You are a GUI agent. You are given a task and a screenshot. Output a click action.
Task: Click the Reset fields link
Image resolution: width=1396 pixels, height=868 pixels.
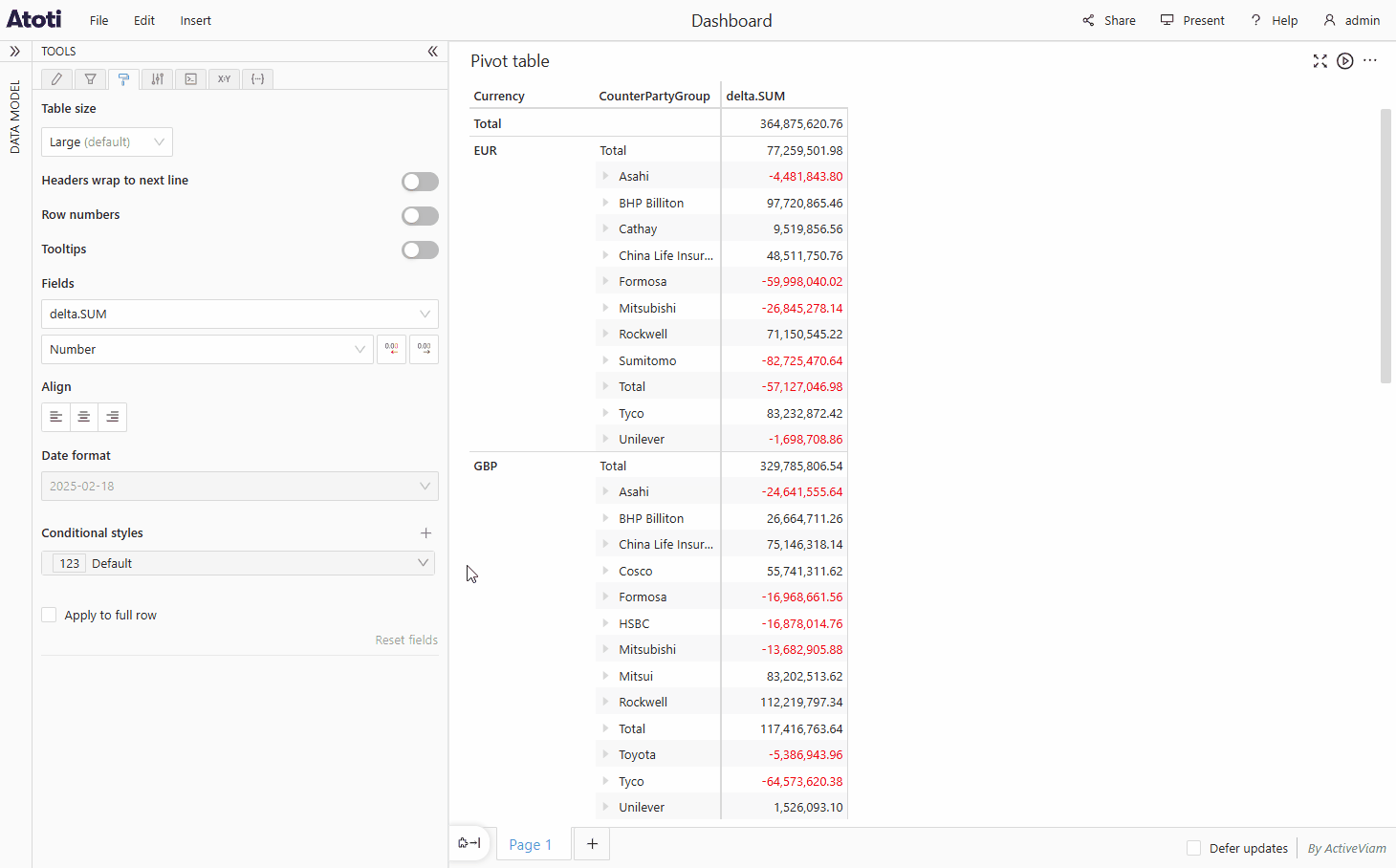[406, 639]
